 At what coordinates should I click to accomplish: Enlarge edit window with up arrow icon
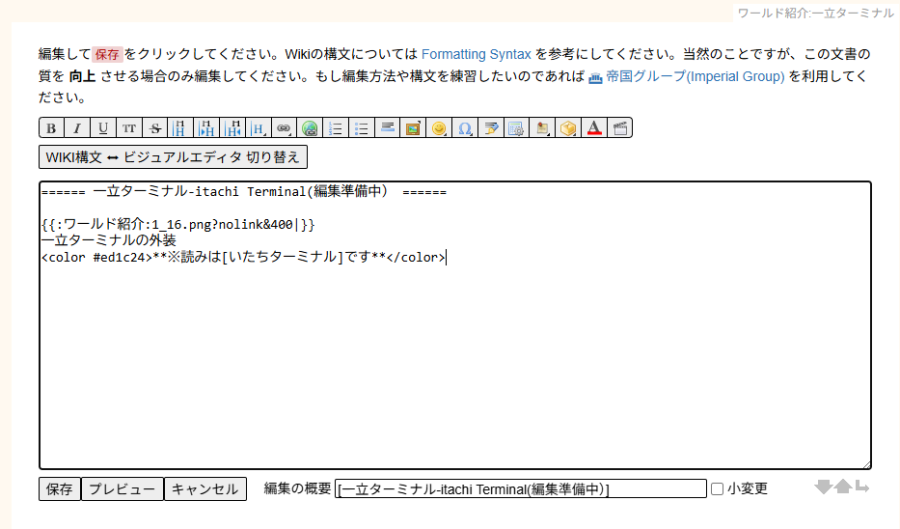[843, 487]
